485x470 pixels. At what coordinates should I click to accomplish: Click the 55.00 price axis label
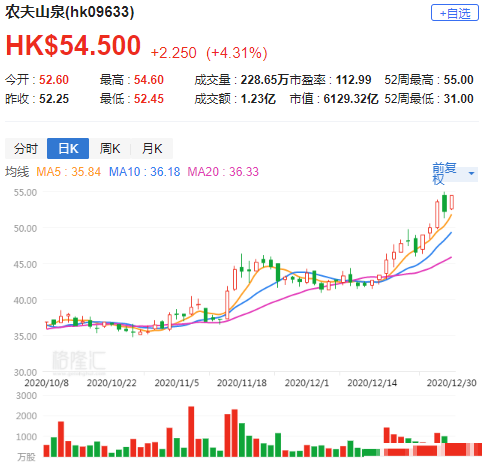(25, 192)
